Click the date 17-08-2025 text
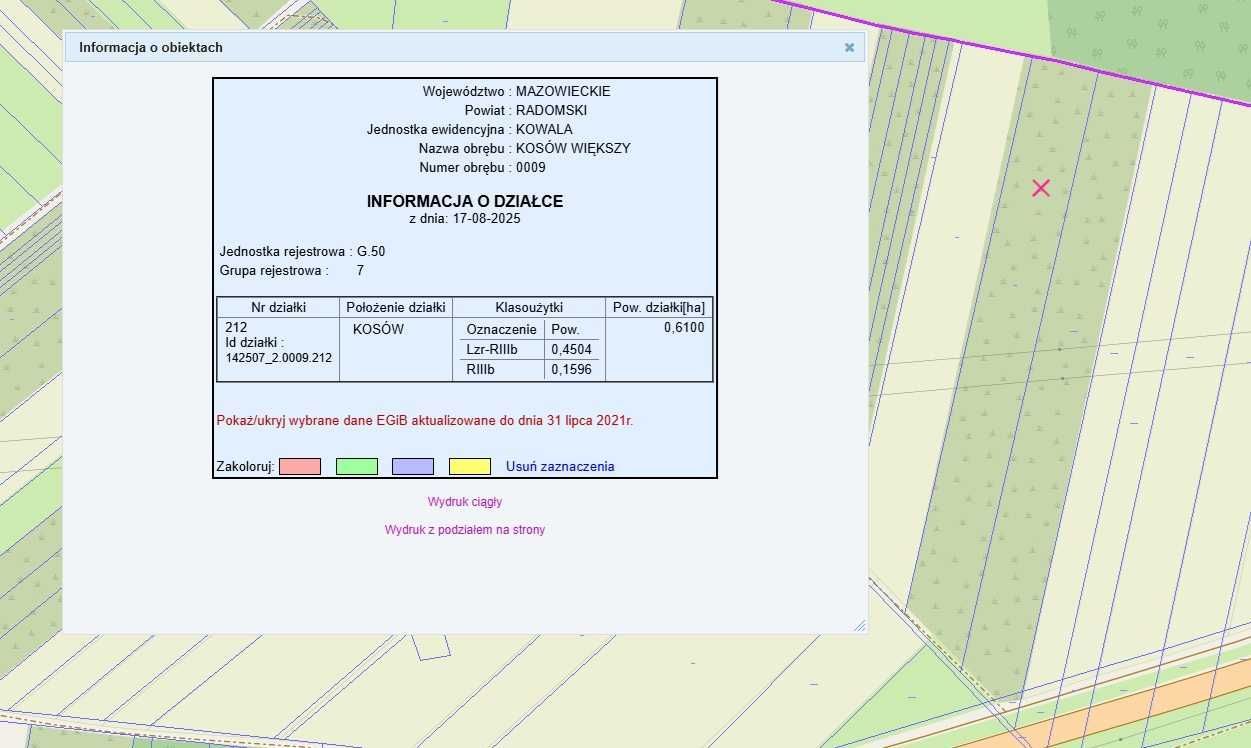Image resolution: width=1251 pixels, height=748 pixels. click(487, 218)
